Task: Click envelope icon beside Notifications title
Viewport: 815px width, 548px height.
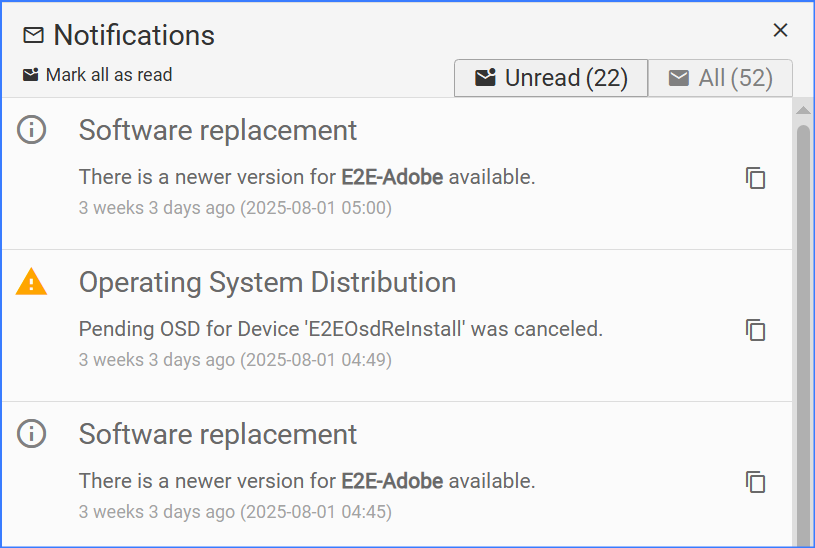Action: click(34, 36)
